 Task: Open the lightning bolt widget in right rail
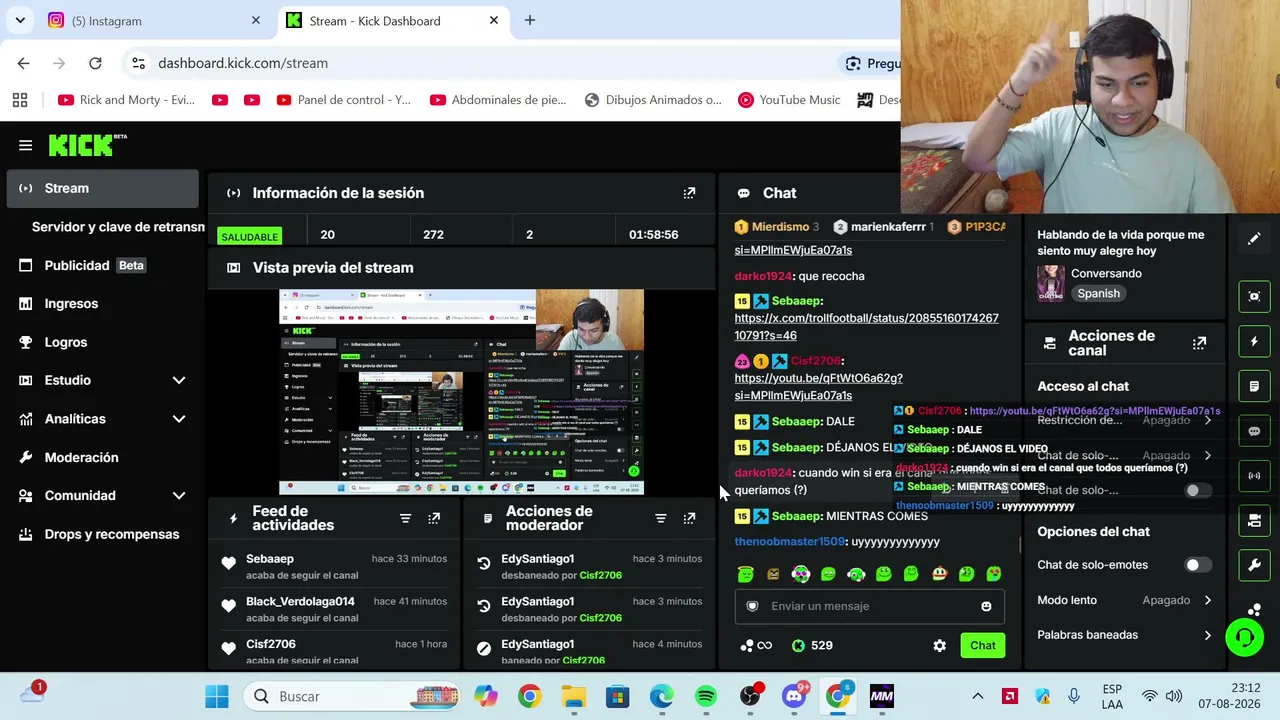tap(1254, 341)
